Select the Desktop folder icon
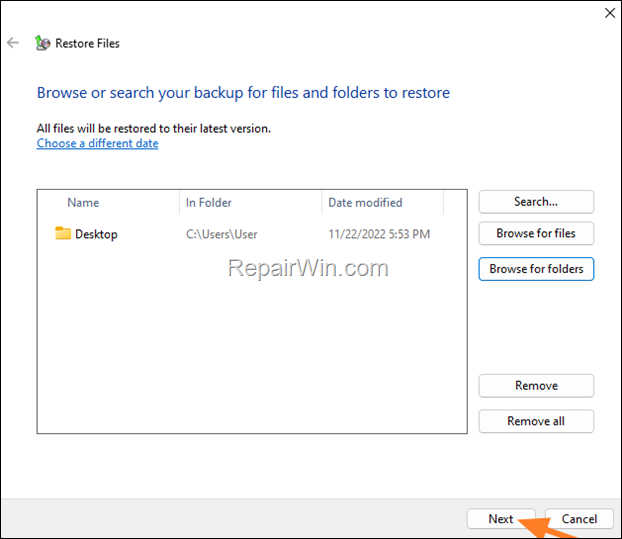Image resolution: width=622 pixels, height=539 pixels. pyautogui.click(x=63, y=233)
